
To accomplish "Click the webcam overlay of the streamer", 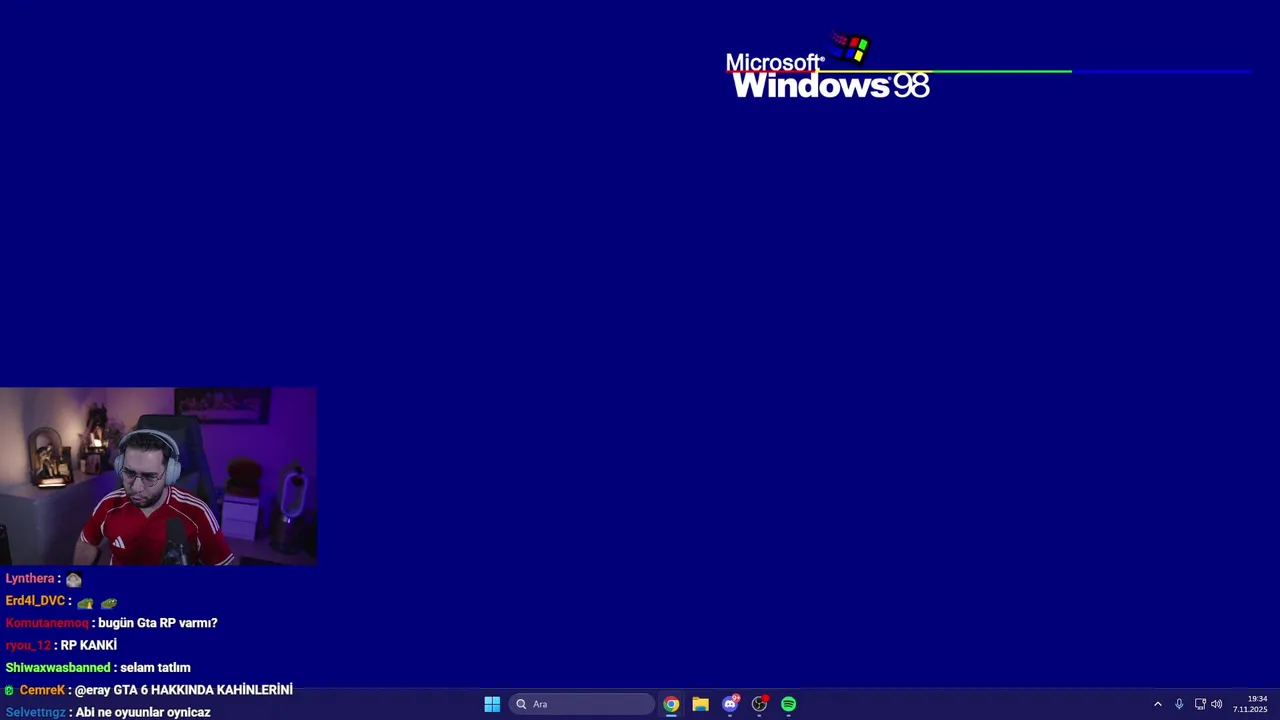I will pos(158,477).
